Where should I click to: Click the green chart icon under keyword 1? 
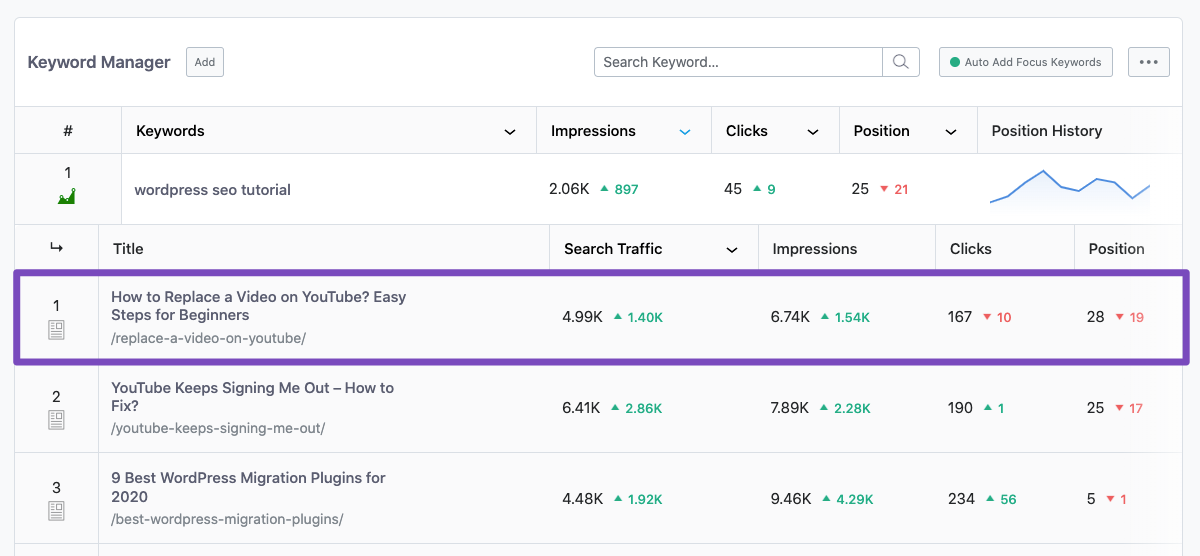tap(67, 197)
